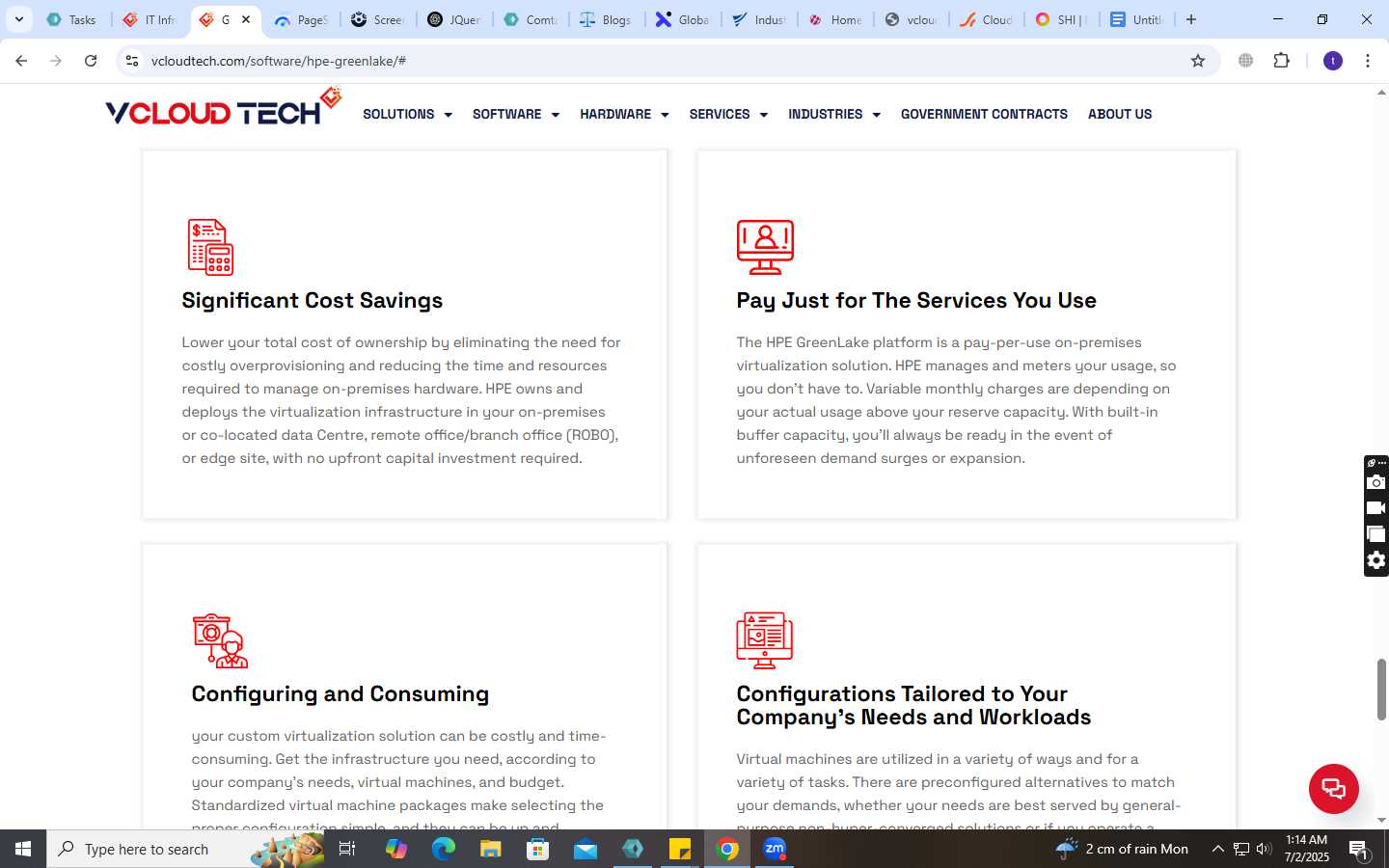Switch to the JQuer tab

(x=454, y=19)
